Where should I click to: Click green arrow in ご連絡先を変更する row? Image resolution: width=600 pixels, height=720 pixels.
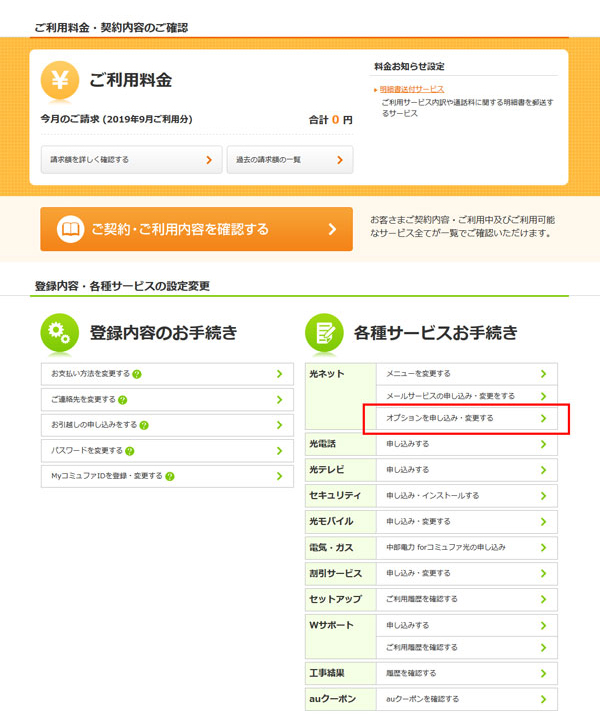279,400
